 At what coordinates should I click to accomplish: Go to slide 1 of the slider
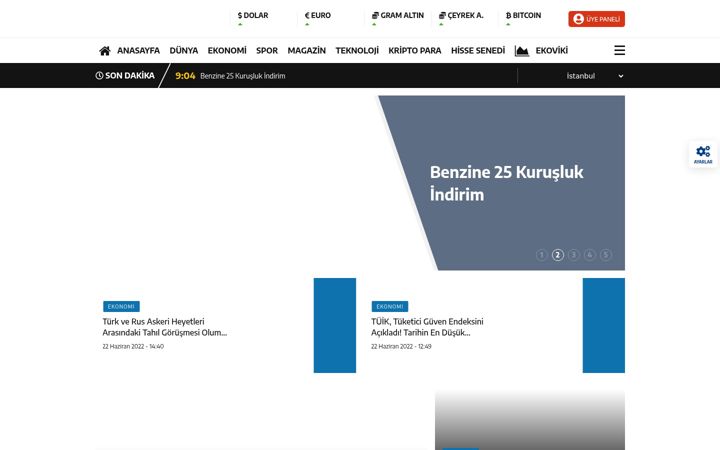click(541, 255)
